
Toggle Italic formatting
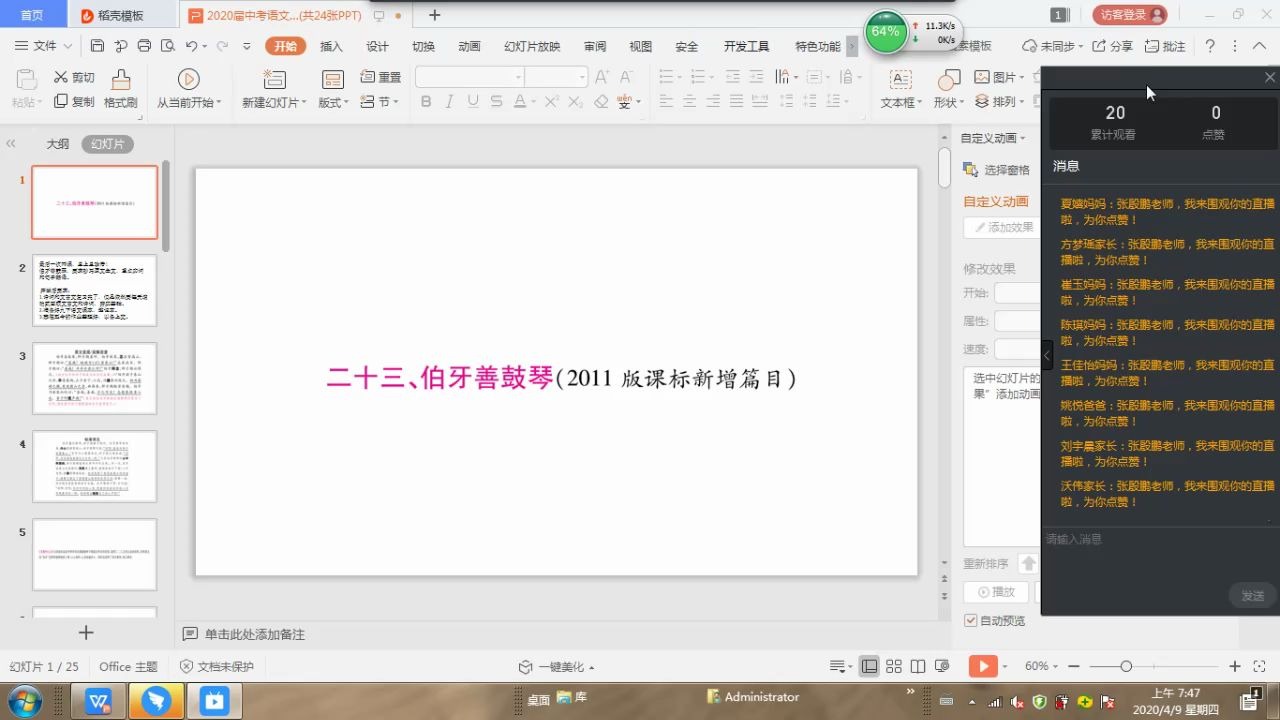pos(449,101)
